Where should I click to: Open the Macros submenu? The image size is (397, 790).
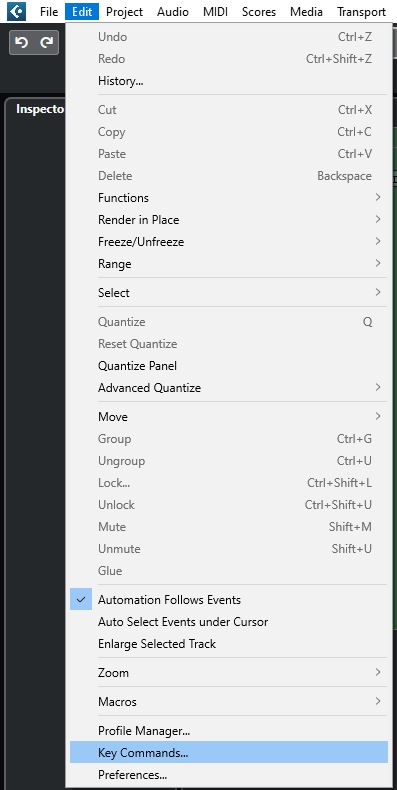(x=229, y=701)
